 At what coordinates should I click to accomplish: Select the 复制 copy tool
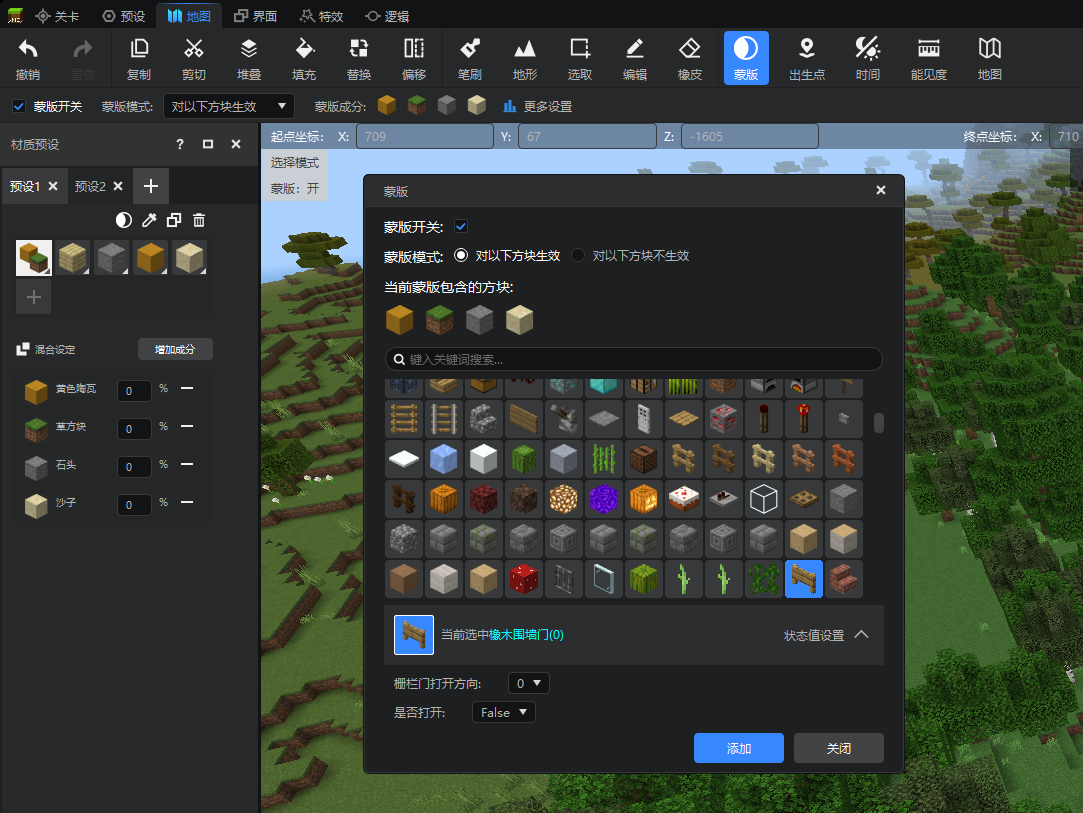coord(139,58)
